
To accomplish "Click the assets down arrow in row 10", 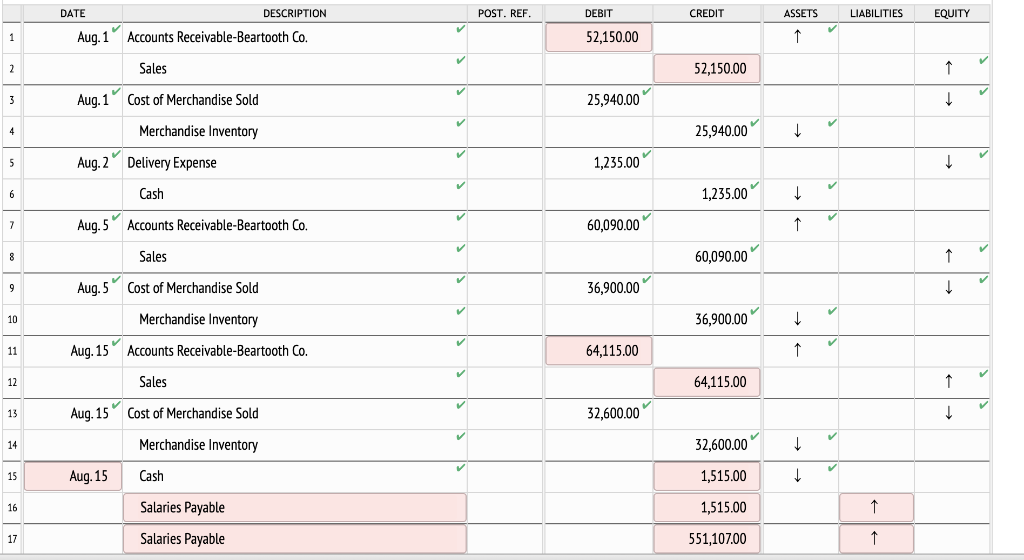I will pyautogui.click(x=797, y=319).
